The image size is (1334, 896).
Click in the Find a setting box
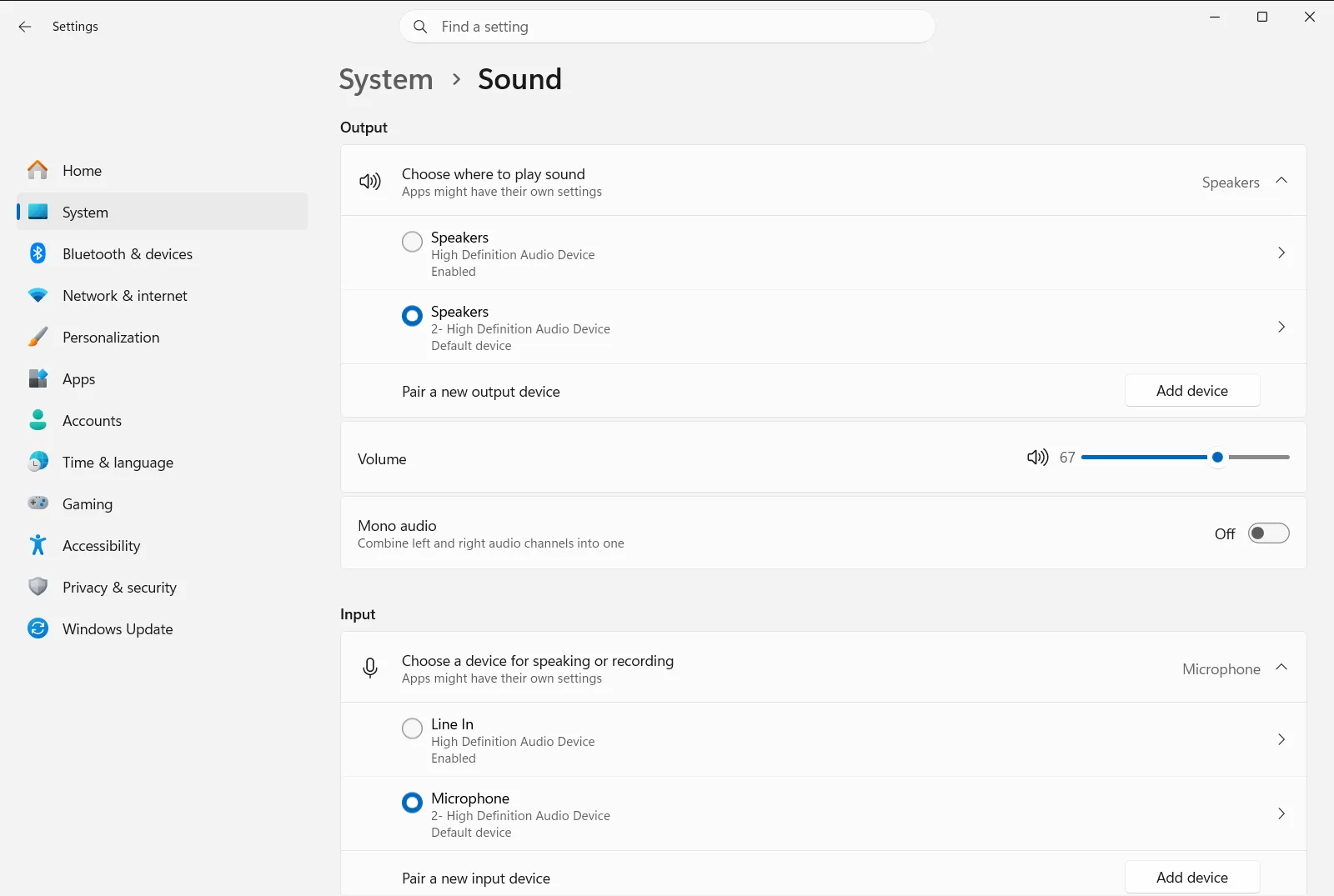[x=667, y=27]
